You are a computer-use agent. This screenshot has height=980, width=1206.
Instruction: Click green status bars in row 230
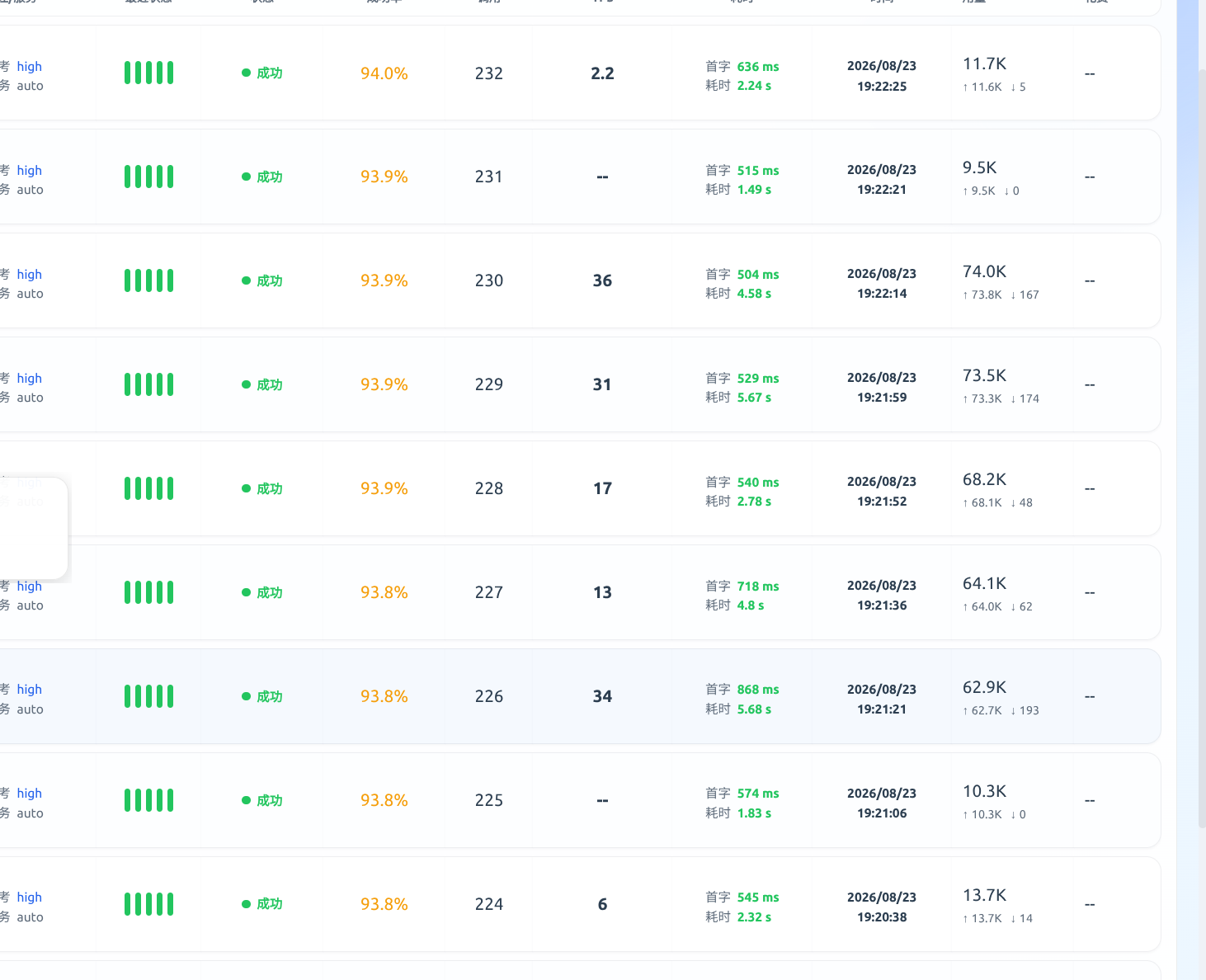click(148, 280)
